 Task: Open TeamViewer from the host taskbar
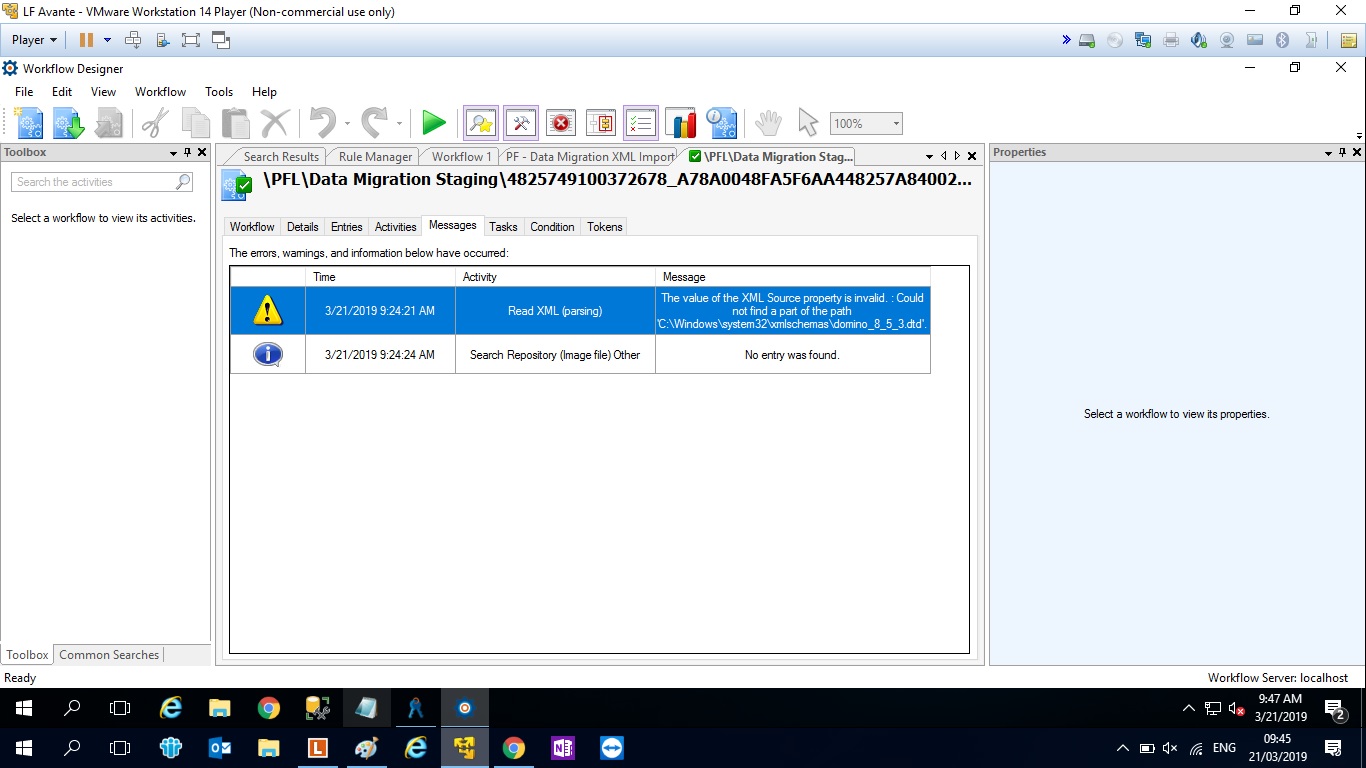(611, 748)
